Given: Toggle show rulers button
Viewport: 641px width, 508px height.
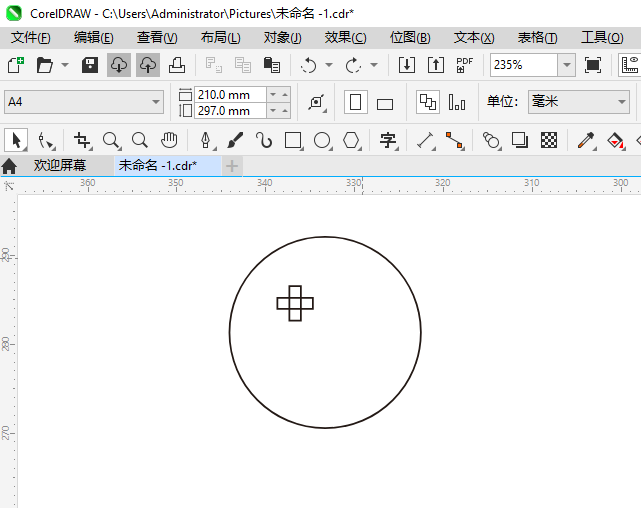Looking at the screenshot, I should (630, 65).
